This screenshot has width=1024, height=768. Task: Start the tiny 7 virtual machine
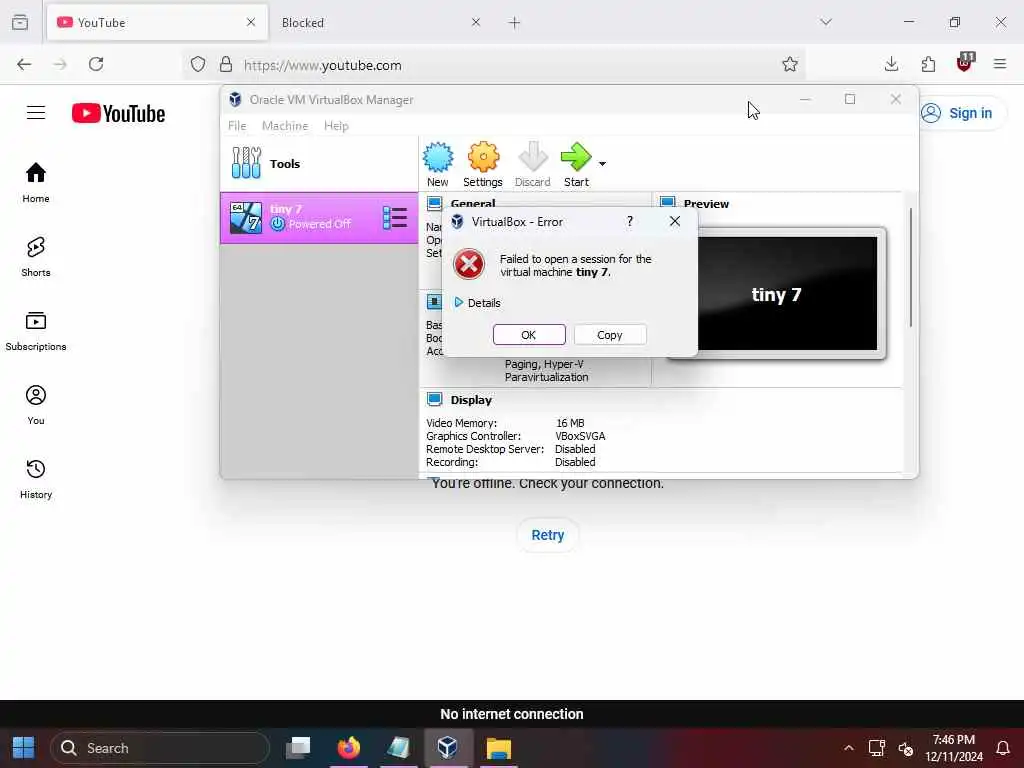tap(576, 165)
